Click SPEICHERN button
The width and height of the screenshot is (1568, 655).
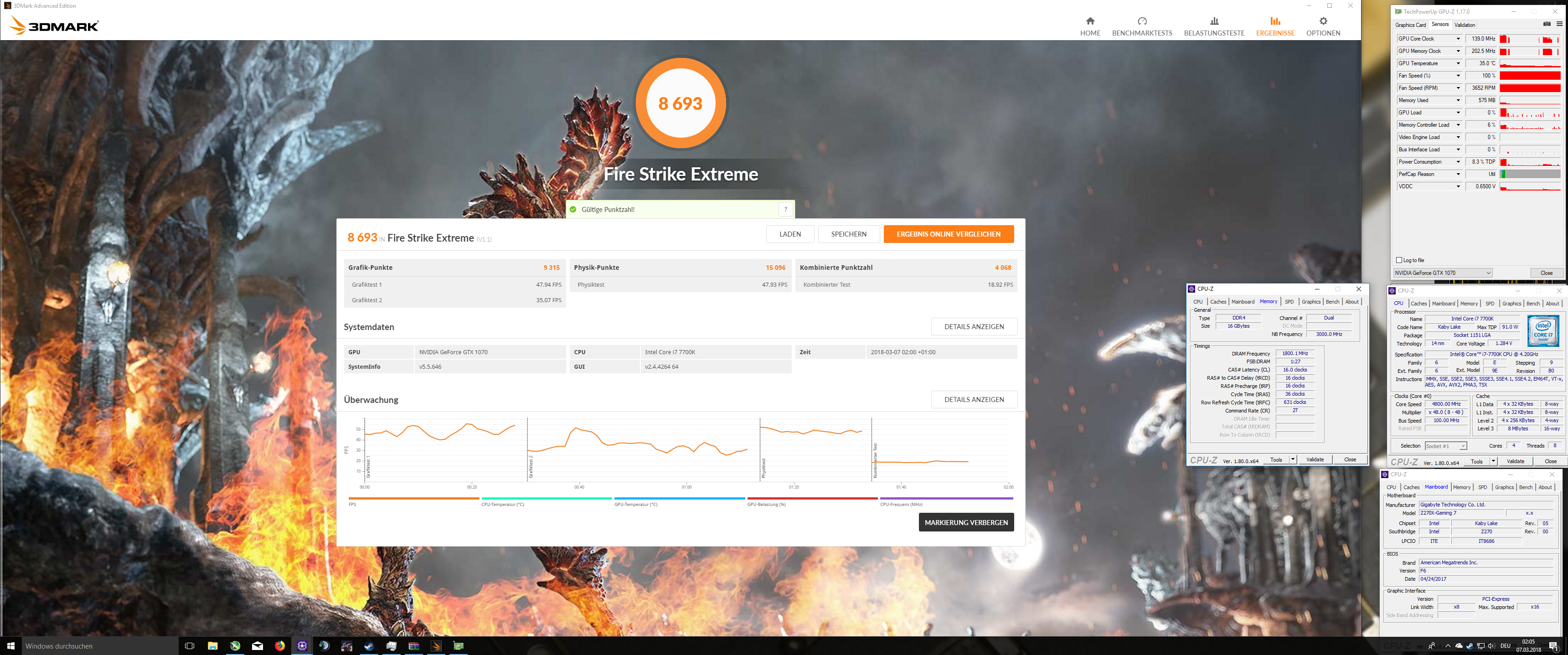(849, 234)
